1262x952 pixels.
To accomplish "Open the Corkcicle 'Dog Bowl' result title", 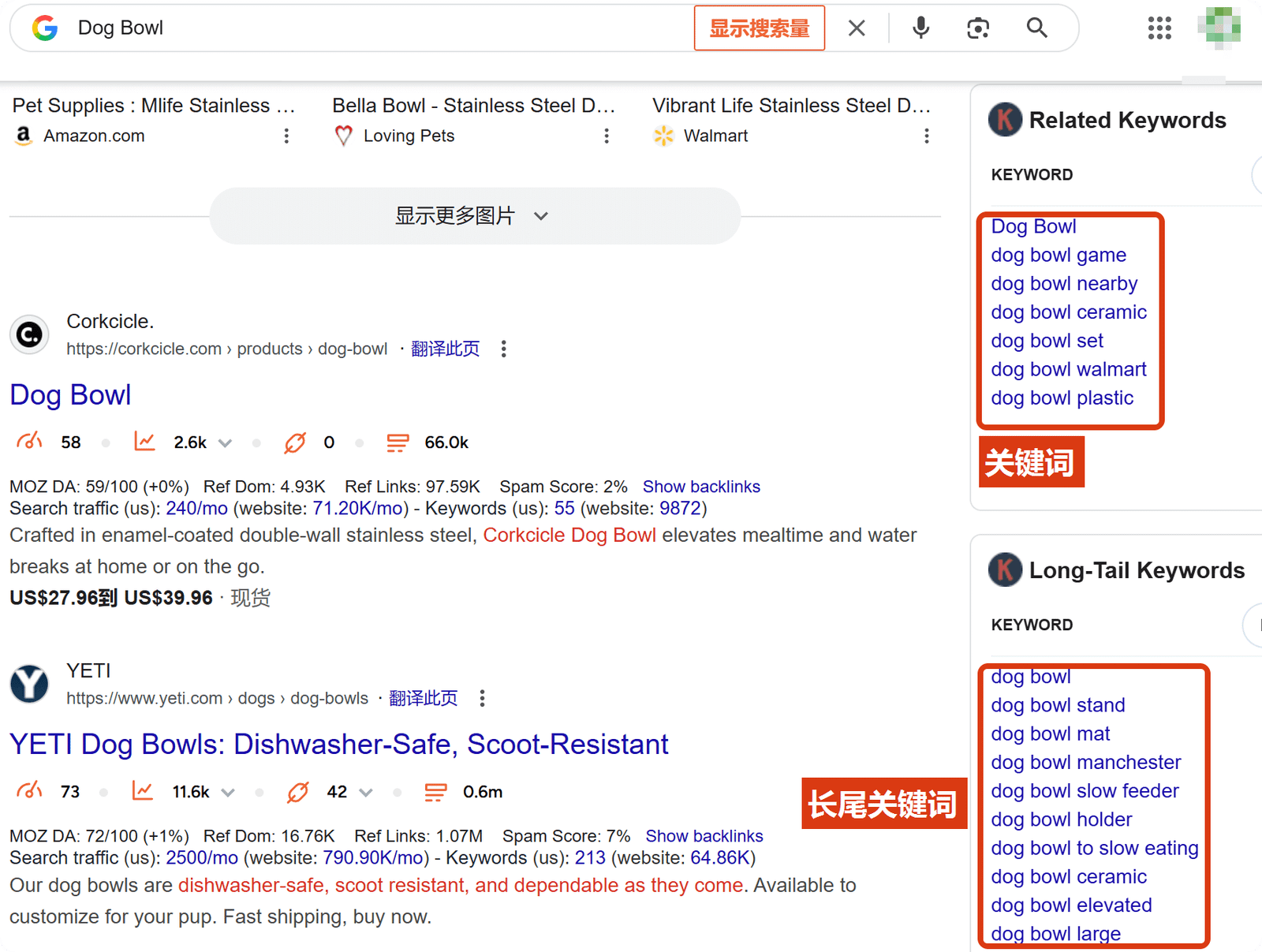I will [x=70, y=395].
